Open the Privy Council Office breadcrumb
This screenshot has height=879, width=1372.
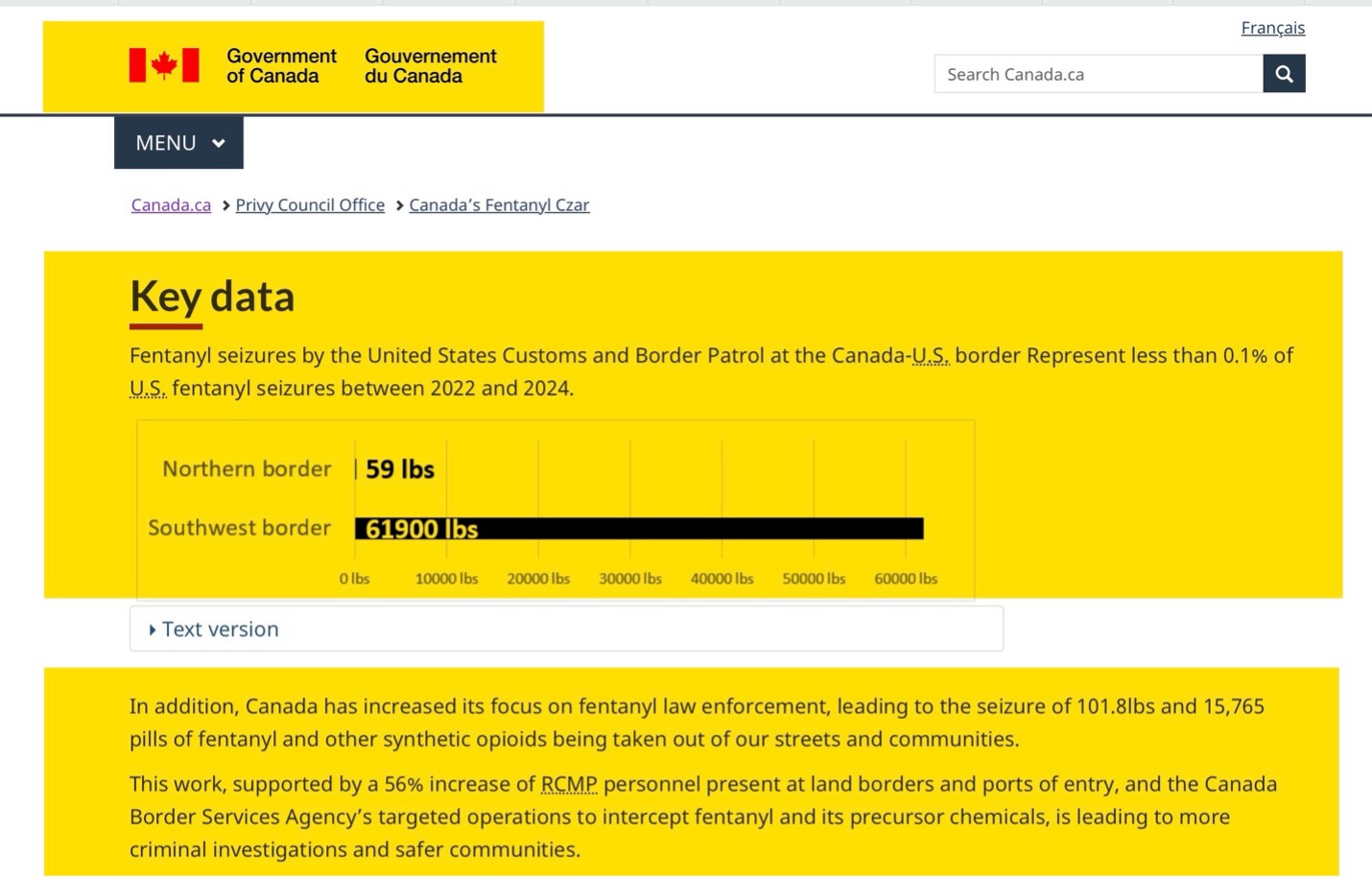[310, 204]
